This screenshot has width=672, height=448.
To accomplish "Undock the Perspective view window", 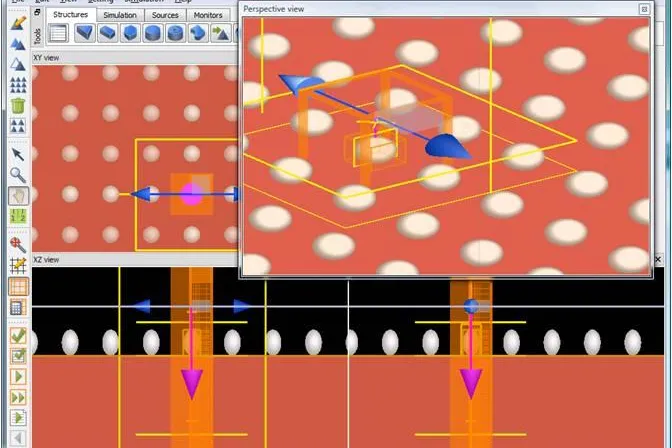I will tap(644, 9).
